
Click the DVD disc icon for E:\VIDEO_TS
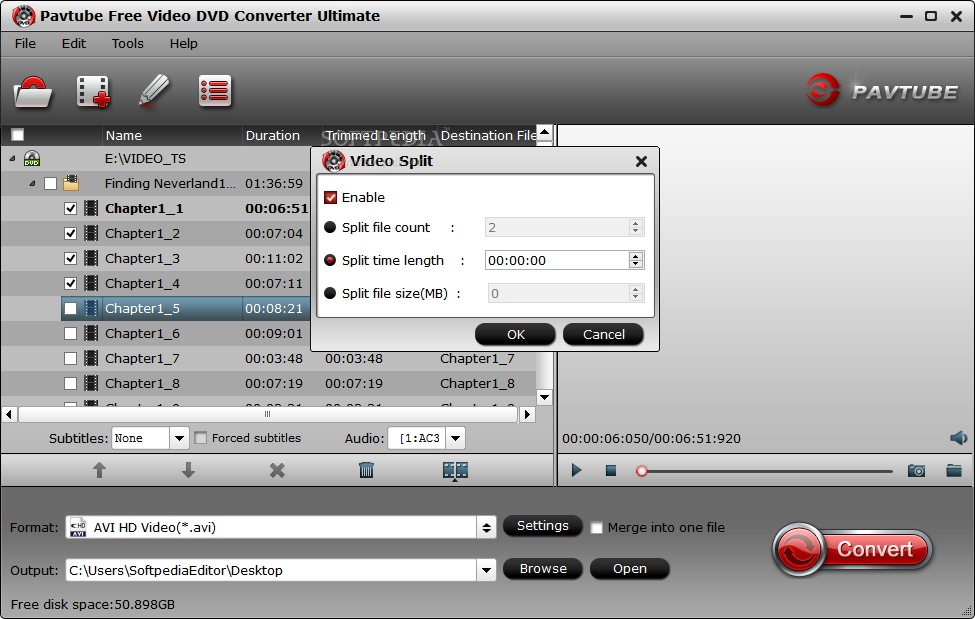click(x=32, y=159)
